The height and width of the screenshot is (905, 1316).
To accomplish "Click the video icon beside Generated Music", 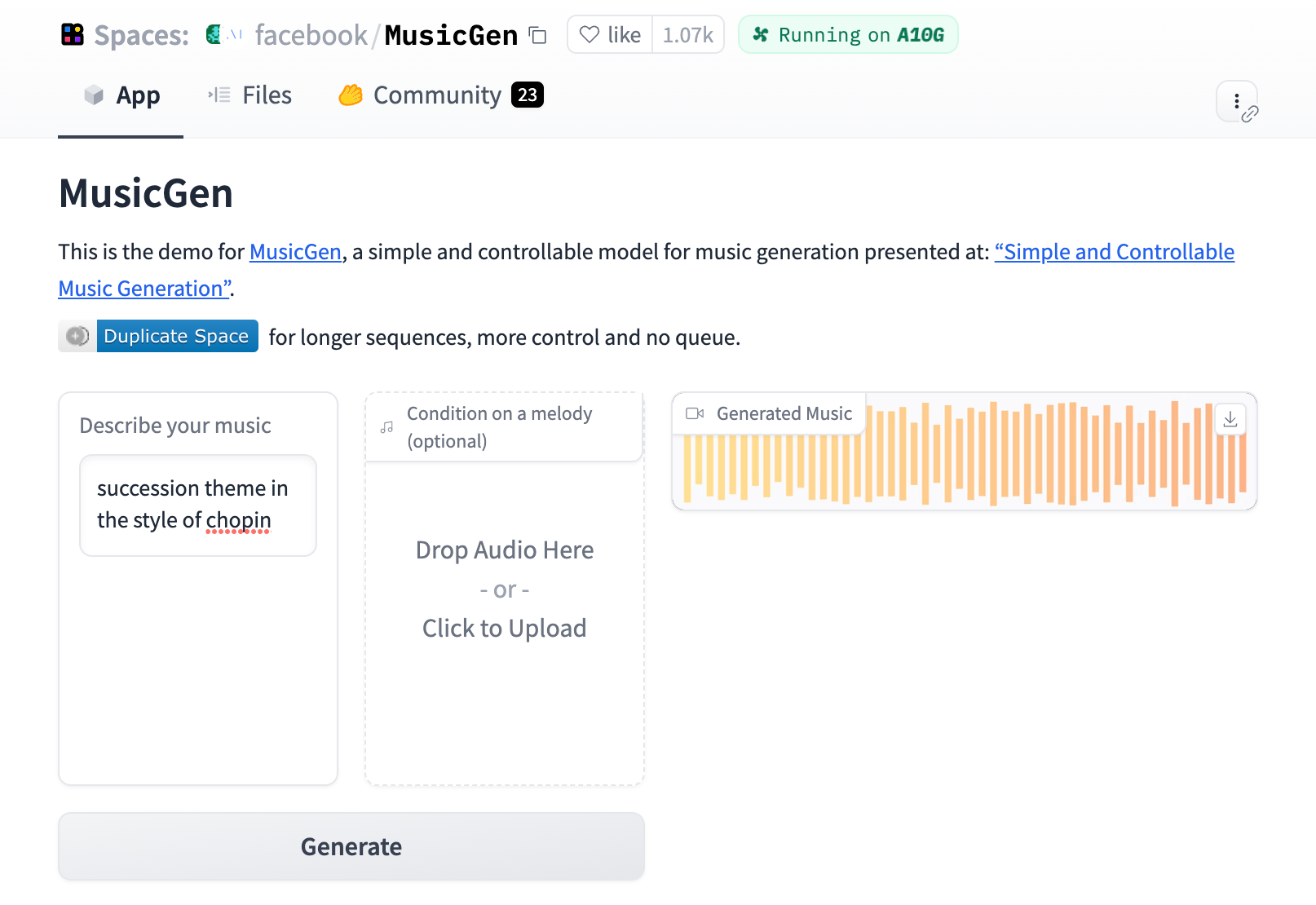I will (x=695, y=413).
